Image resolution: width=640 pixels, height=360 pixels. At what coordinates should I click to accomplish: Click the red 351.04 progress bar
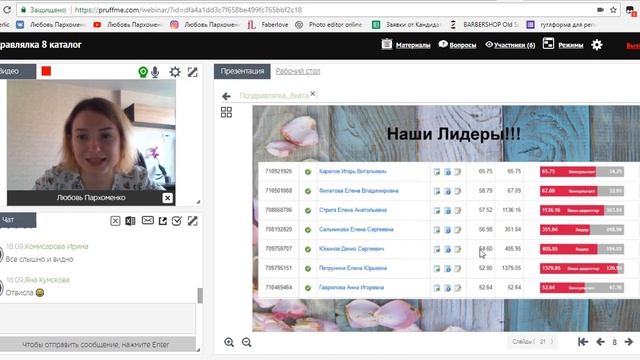click(x=565, y=229)
